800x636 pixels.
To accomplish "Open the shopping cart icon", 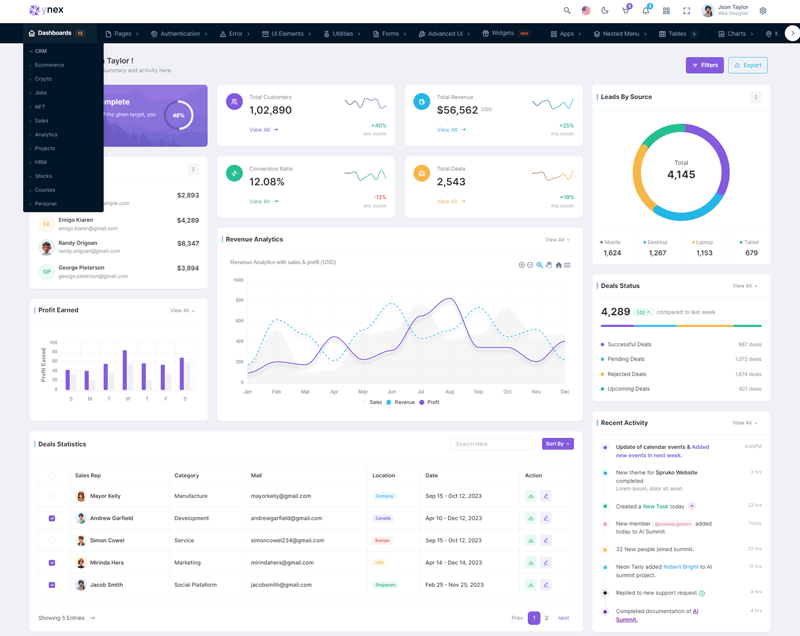I will [x=625, y=11].
